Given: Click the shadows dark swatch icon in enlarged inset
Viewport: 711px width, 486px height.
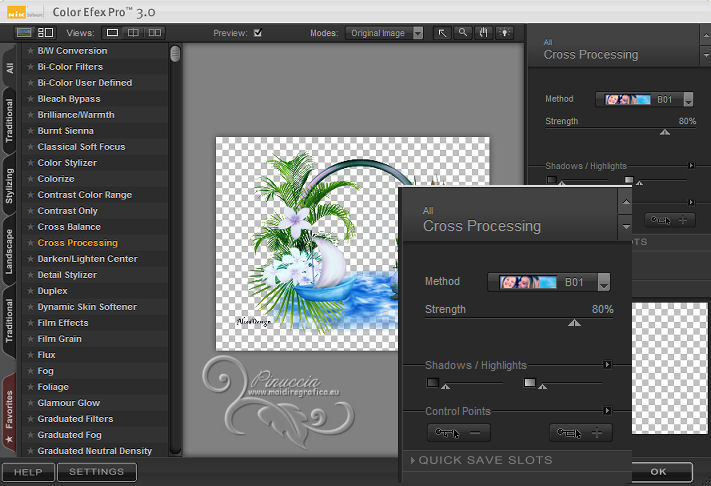Looking at the screenshot, I should tap(433, 383).
